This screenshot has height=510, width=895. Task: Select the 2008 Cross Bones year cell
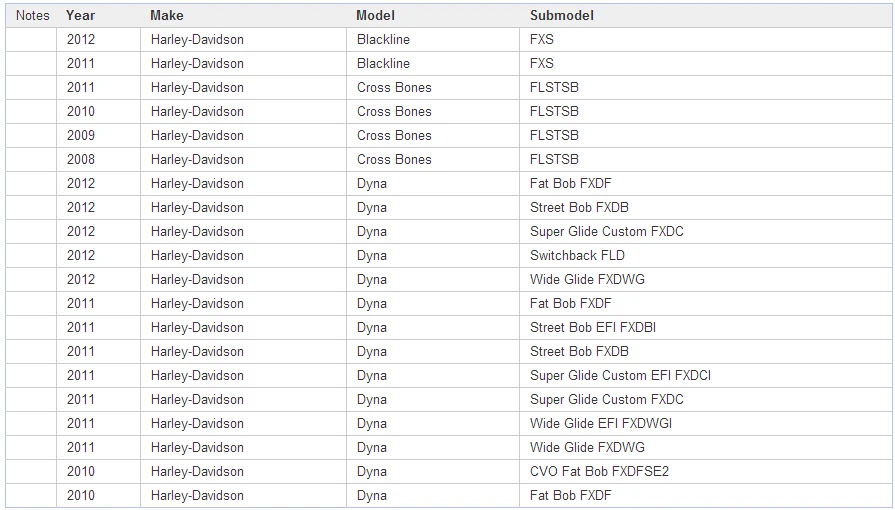(98, 159)
